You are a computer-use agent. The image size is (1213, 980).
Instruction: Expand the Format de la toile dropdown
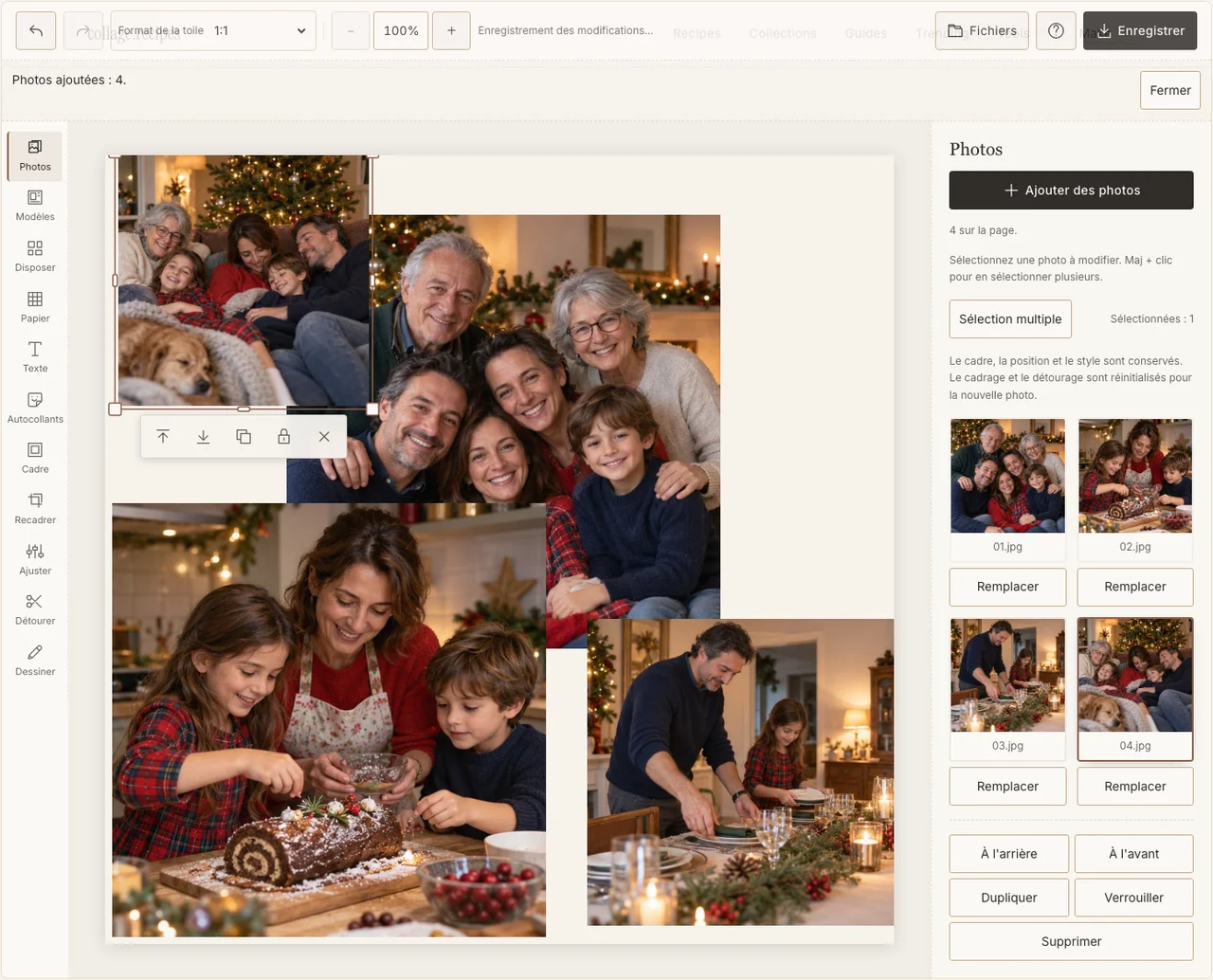[x=213, y=30]
